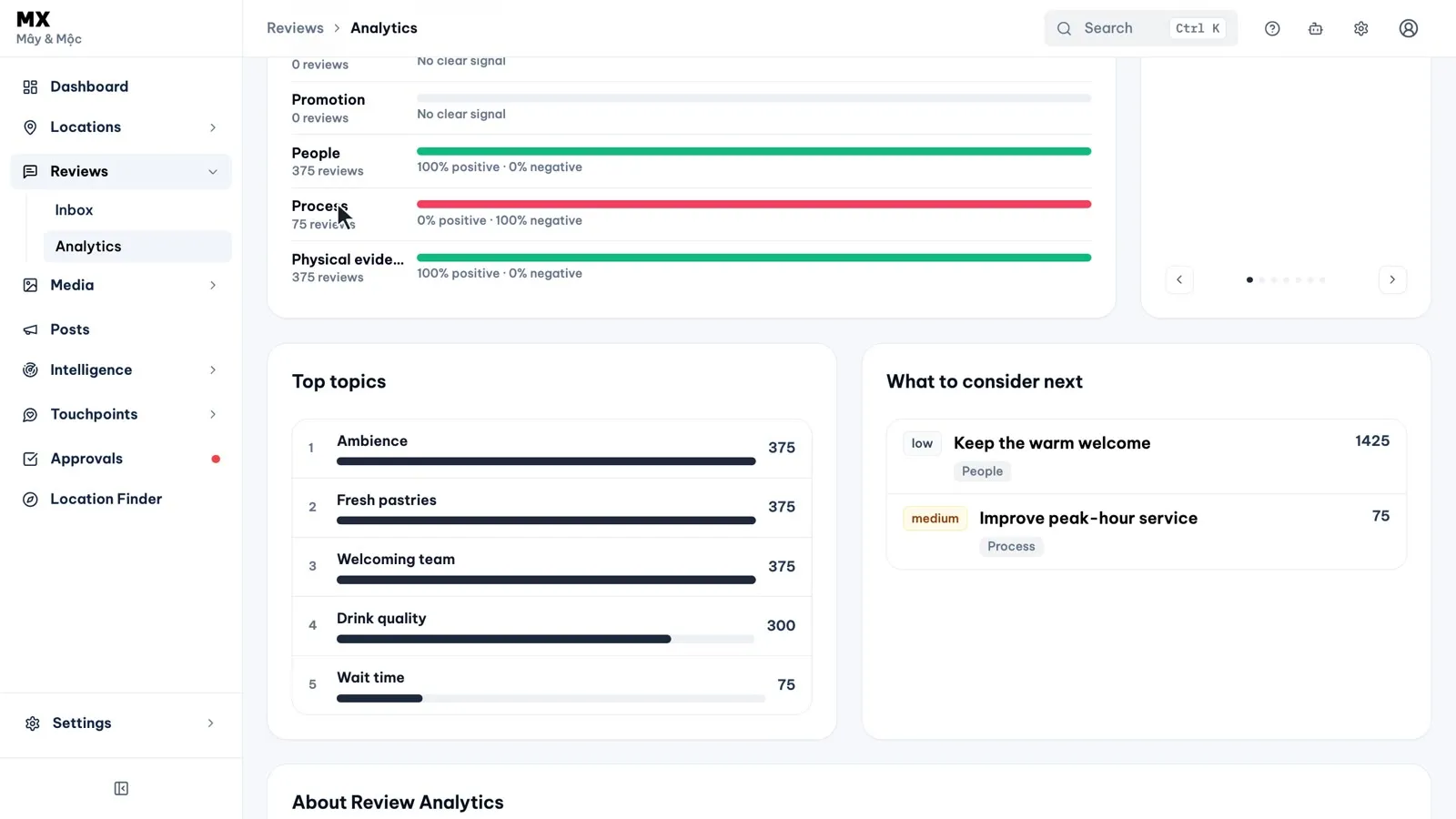Click the Locations pin icon

click(30, 127)
